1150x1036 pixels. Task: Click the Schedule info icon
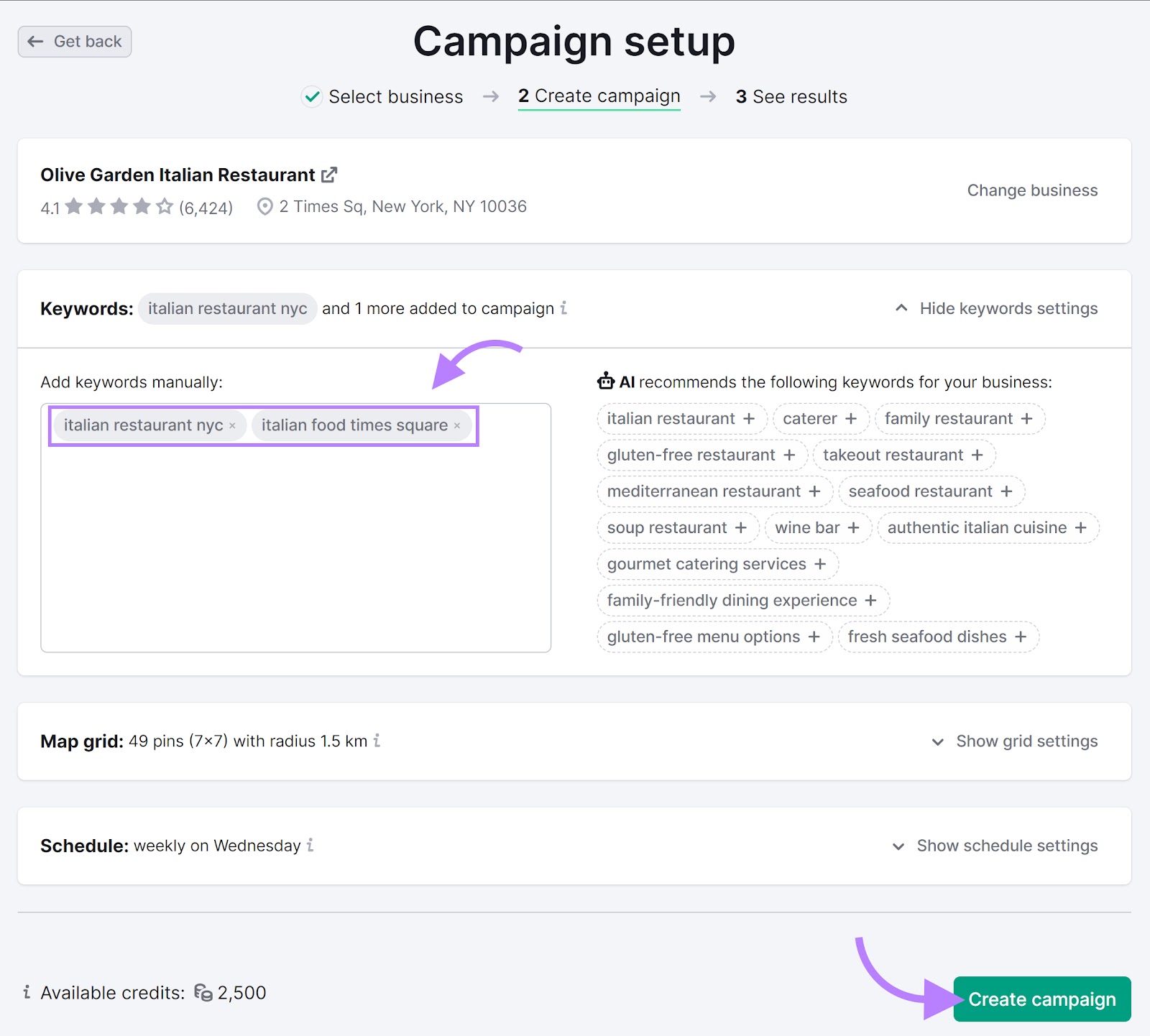tap(310, 846)
